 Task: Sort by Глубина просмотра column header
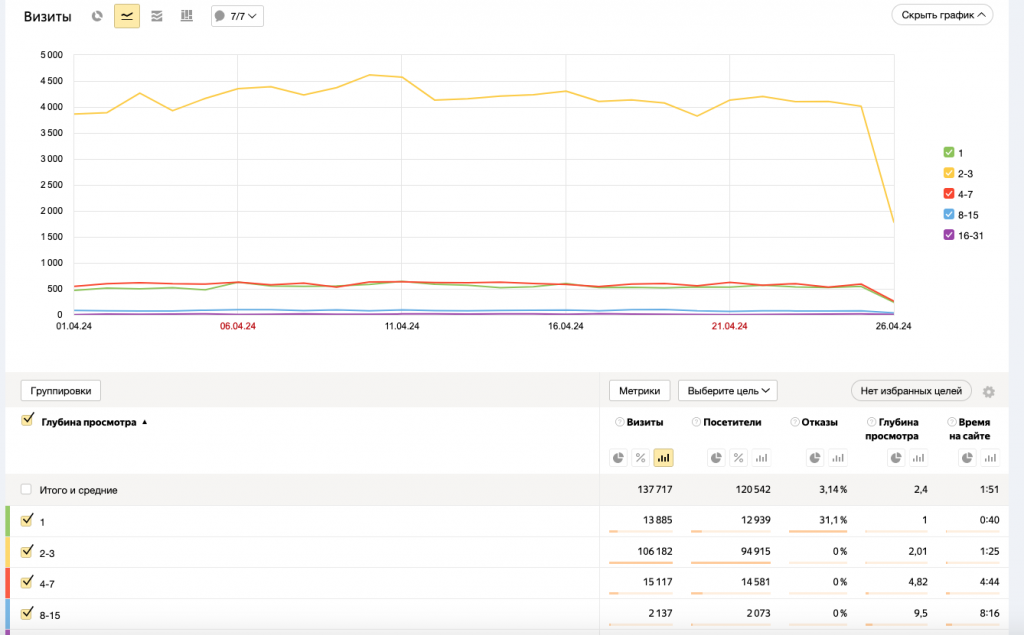click(x=89, y=422)
